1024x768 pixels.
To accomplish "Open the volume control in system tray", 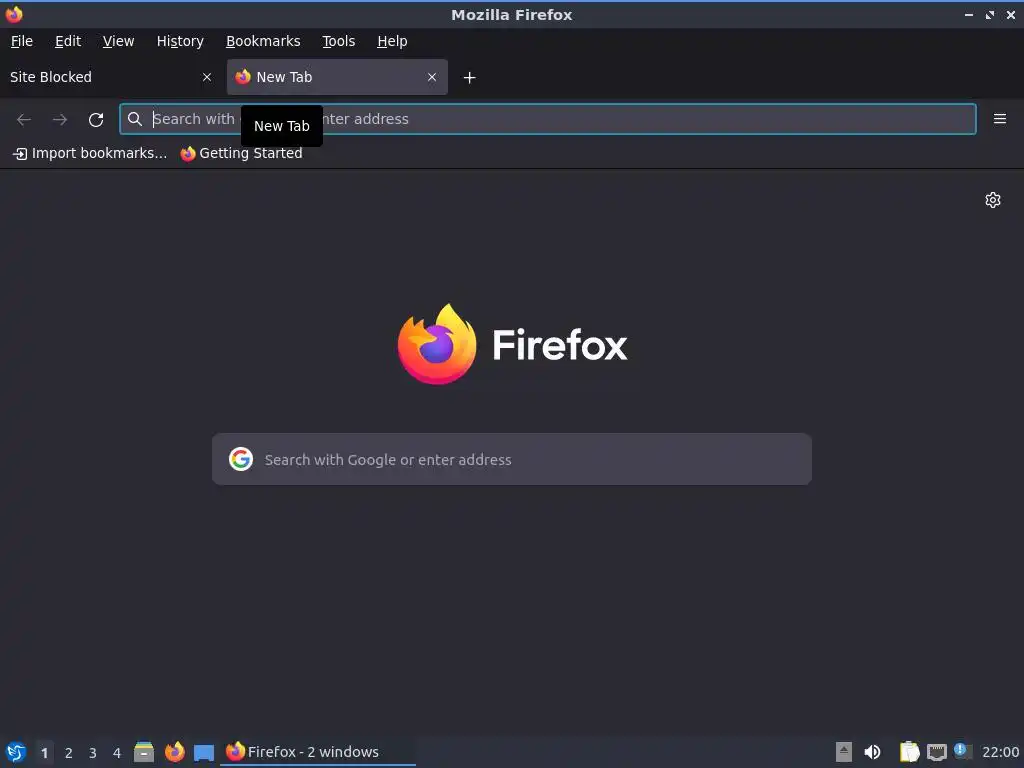I will (x=872, y=752).
